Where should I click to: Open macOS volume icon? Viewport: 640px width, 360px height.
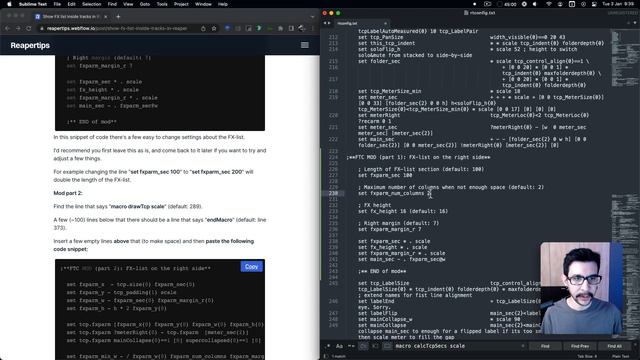[536, 4]
